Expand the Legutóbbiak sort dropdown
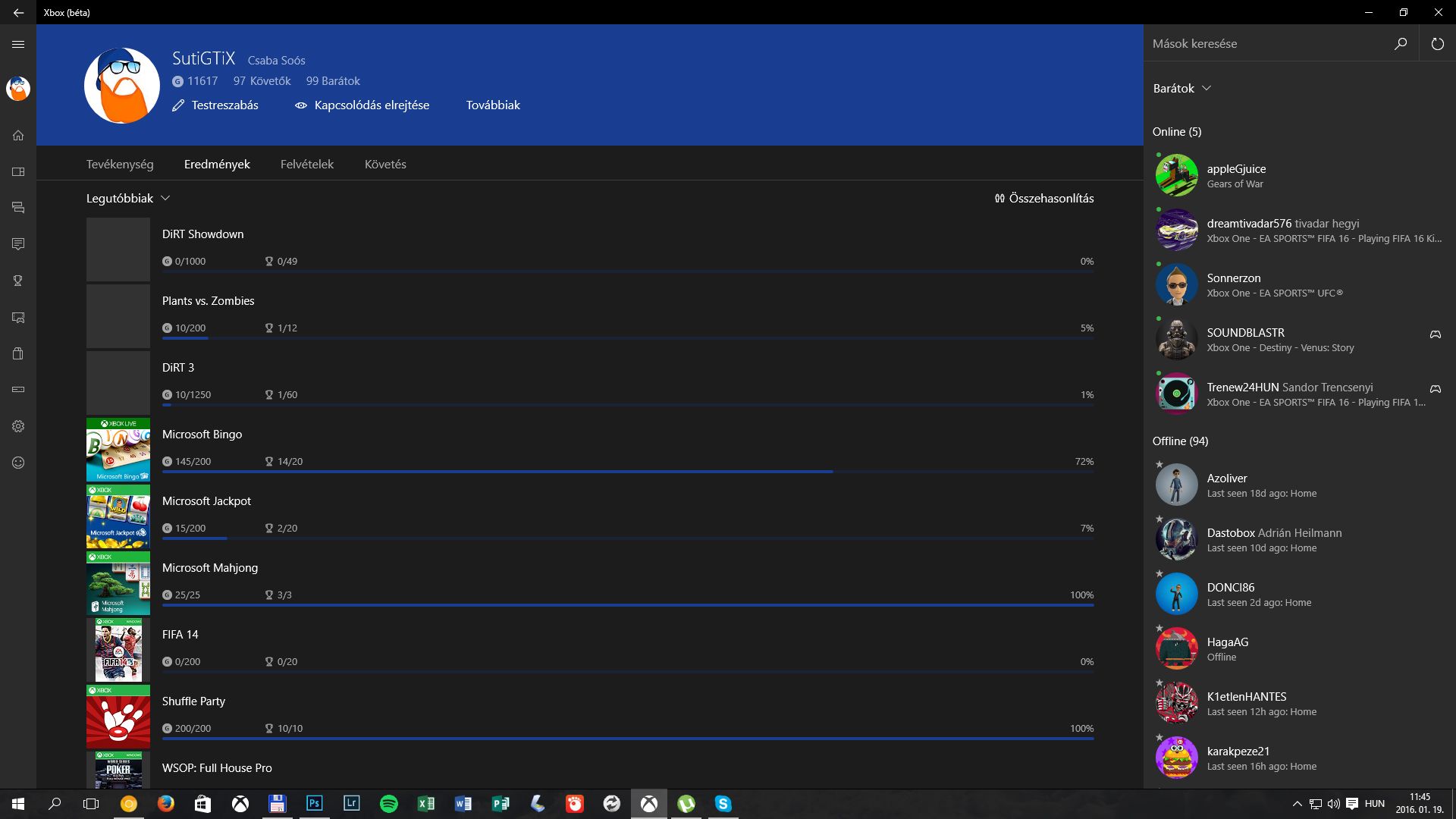Image resolution: width=1456 pixels, height=819 pixels. (x=127, y=199)
